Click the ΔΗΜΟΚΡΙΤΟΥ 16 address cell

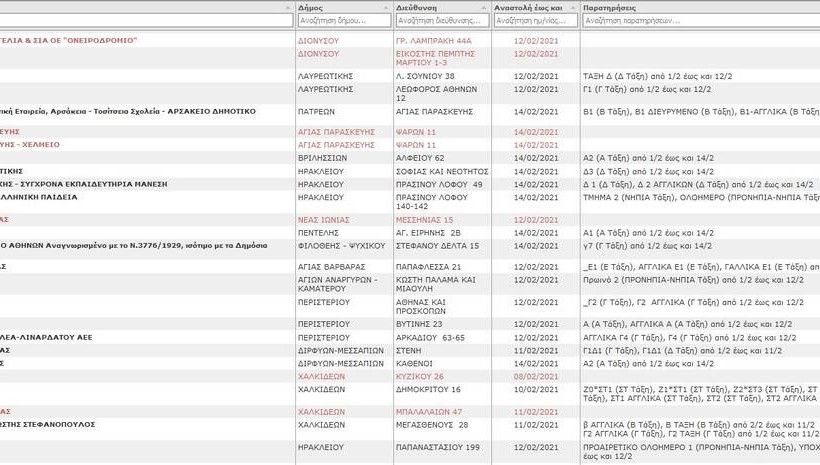coord(428,389)
